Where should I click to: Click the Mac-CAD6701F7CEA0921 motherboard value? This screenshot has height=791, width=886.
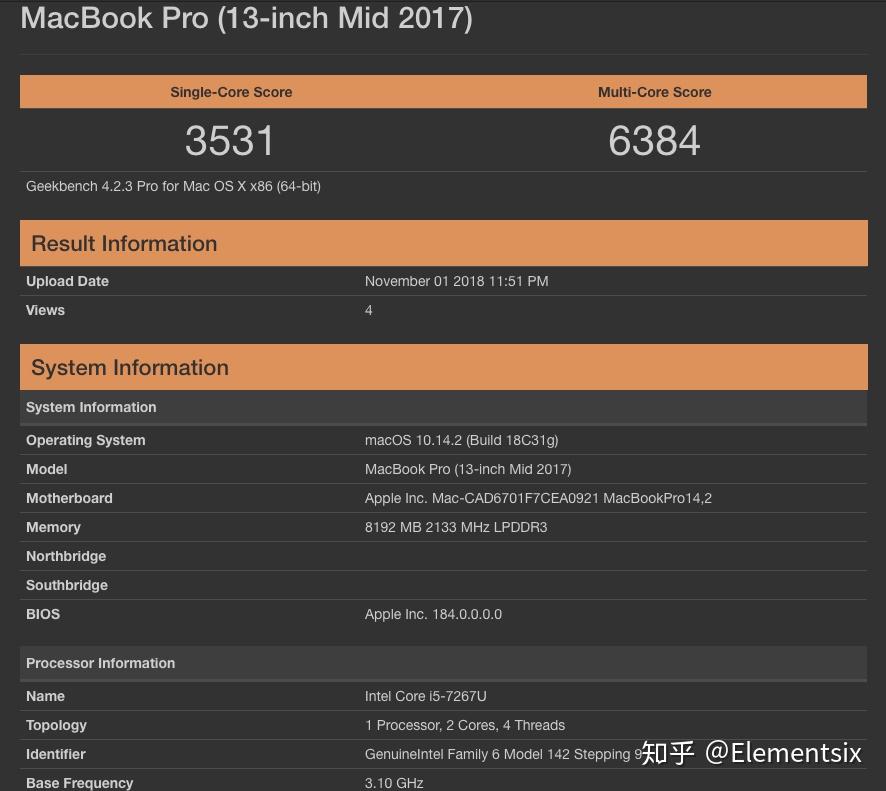tap(538, 498)
